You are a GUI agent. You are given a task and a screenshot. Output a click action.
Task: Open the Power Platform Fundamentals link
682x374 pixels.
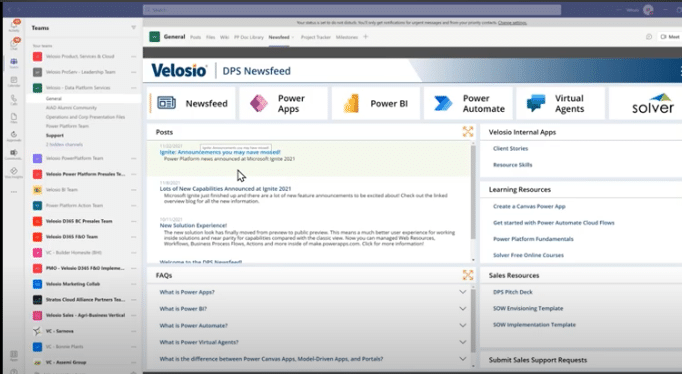tap(533, 239)
